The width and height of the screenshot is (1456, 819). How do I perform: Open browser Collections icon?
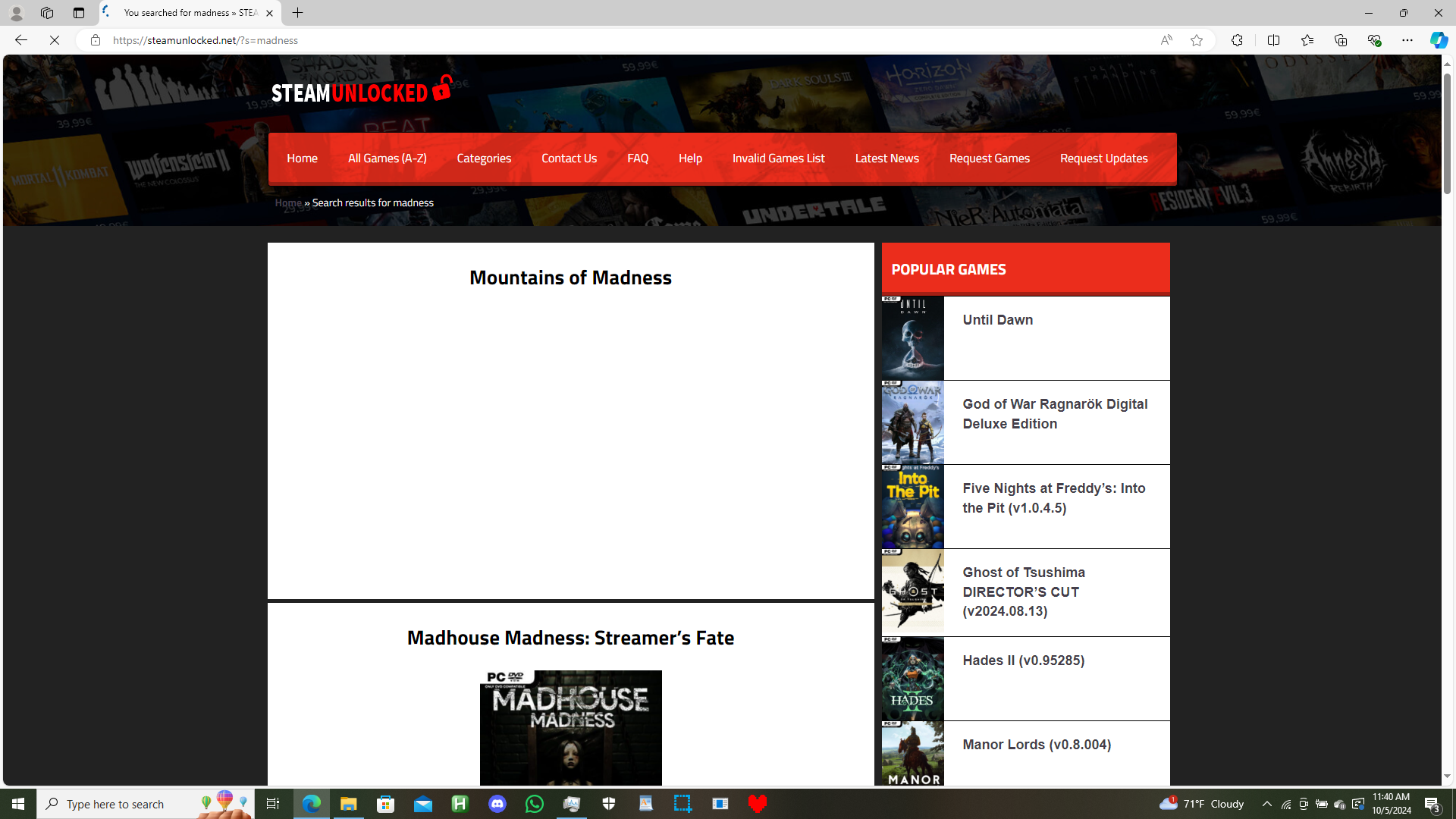point(1340,40)
